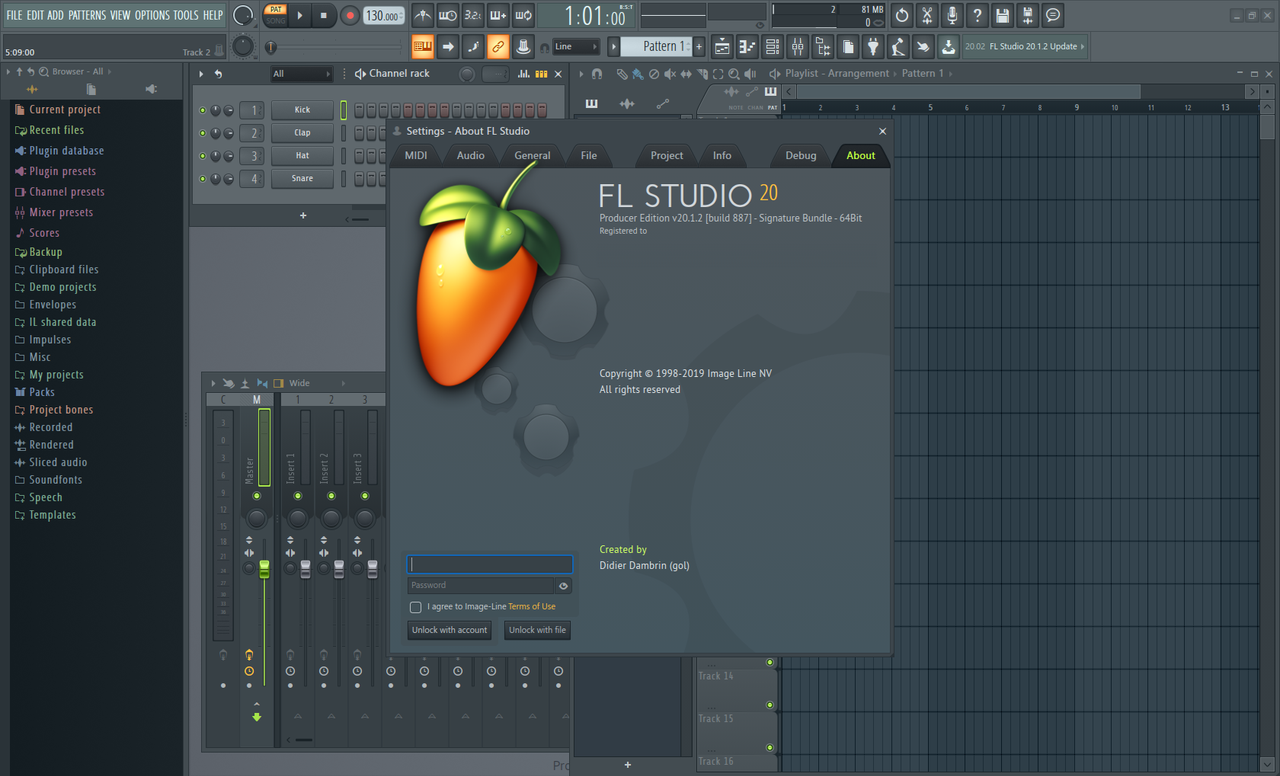Open the Piano roll view icon
1280x776 pixels.
click(x=747, y=46)
